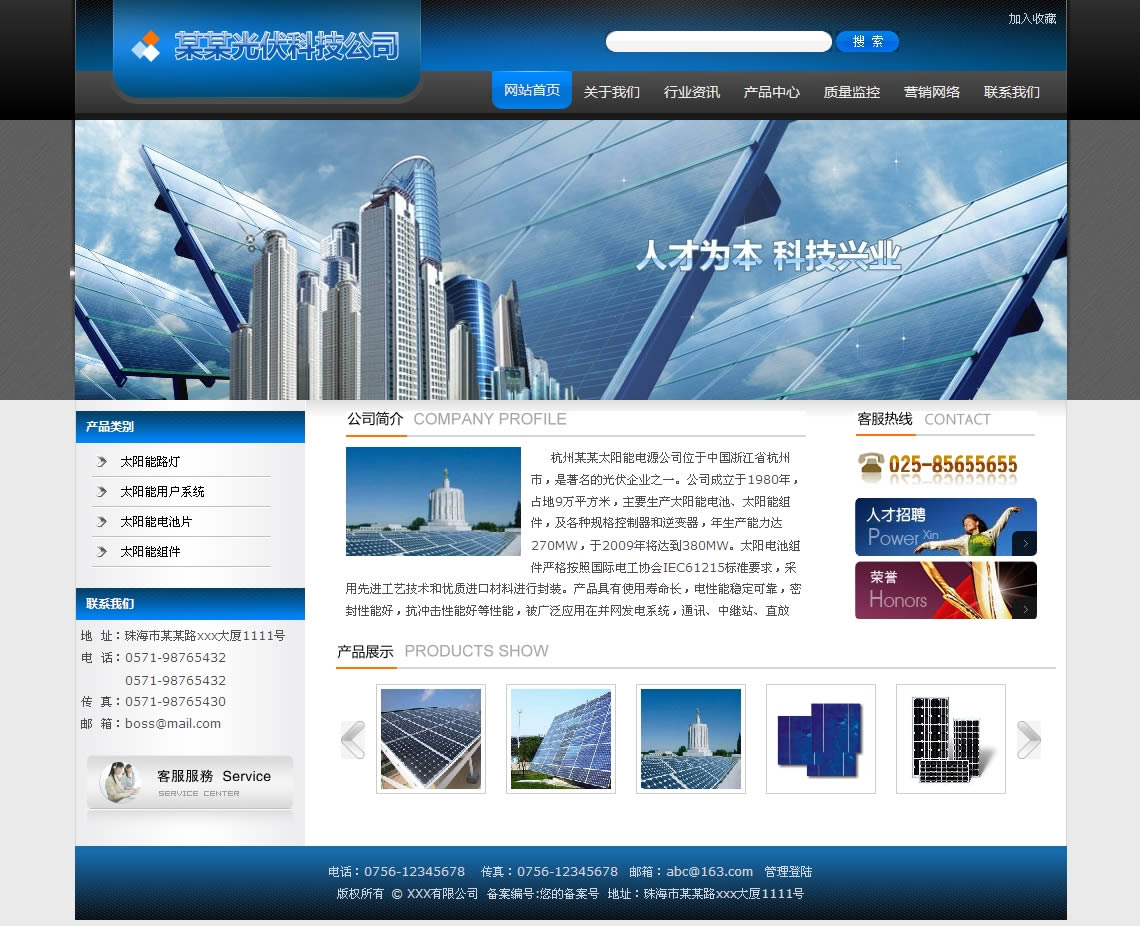The height and width of the screenshot is (926, 1140).
Task: Click the arrow icon on 人才招聘 banner
Action: pyautogui.click(x=1024, y=543)
